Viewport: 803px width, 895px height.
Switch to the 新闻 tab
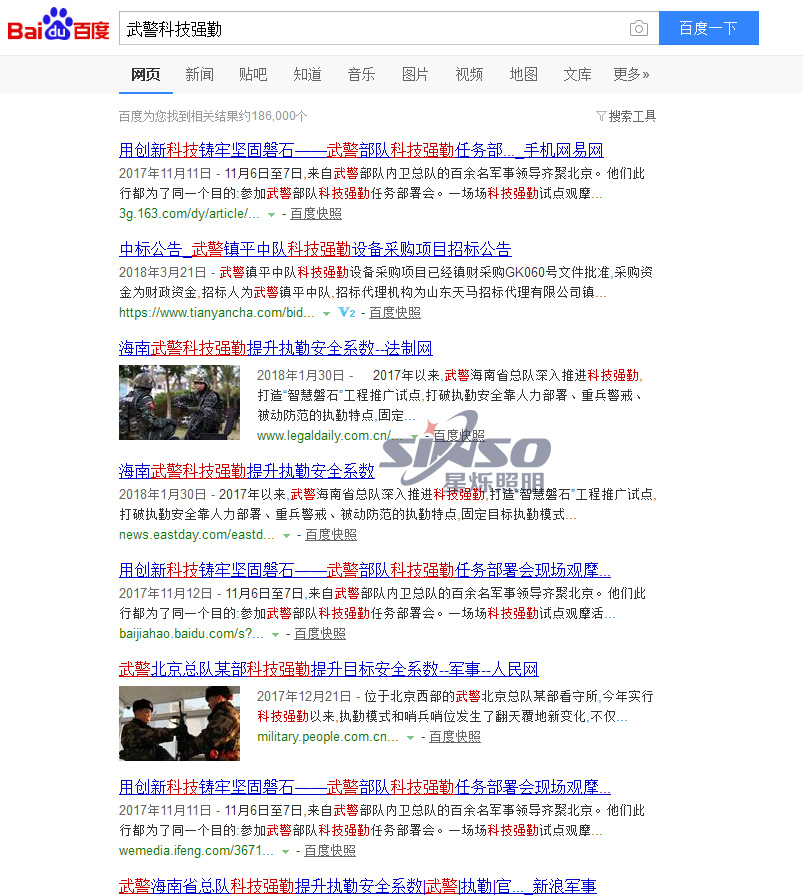point(199,74)
